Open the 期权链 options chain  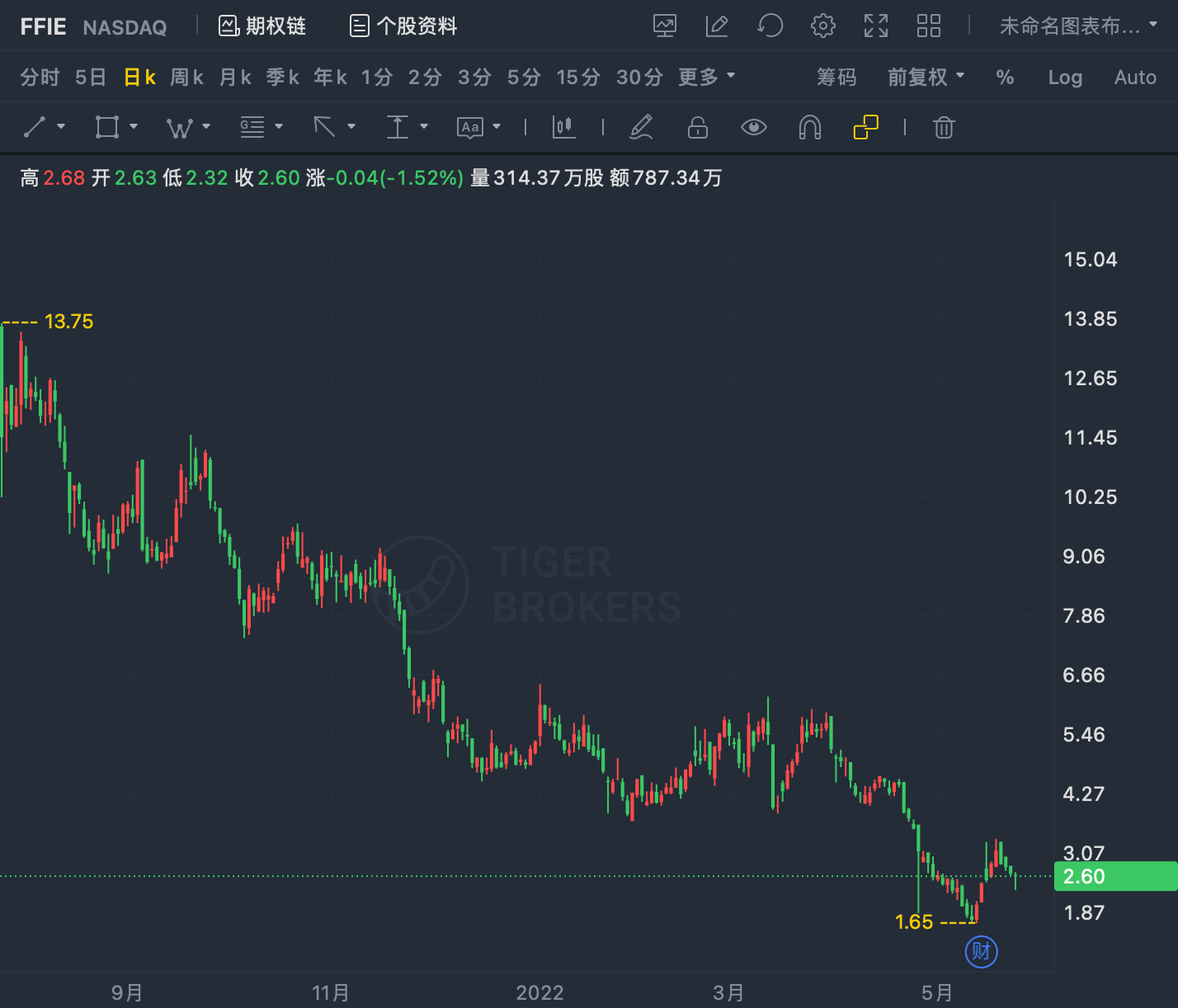pyautogui.click(x=262, y=26)
